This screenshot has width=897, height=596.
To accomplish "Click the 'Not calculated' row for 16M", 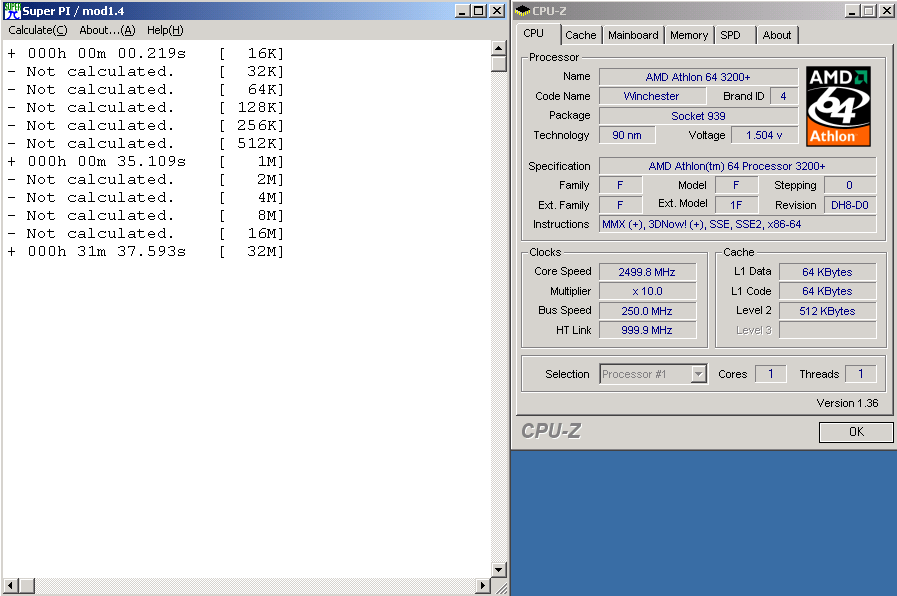I will click(146, 233).
